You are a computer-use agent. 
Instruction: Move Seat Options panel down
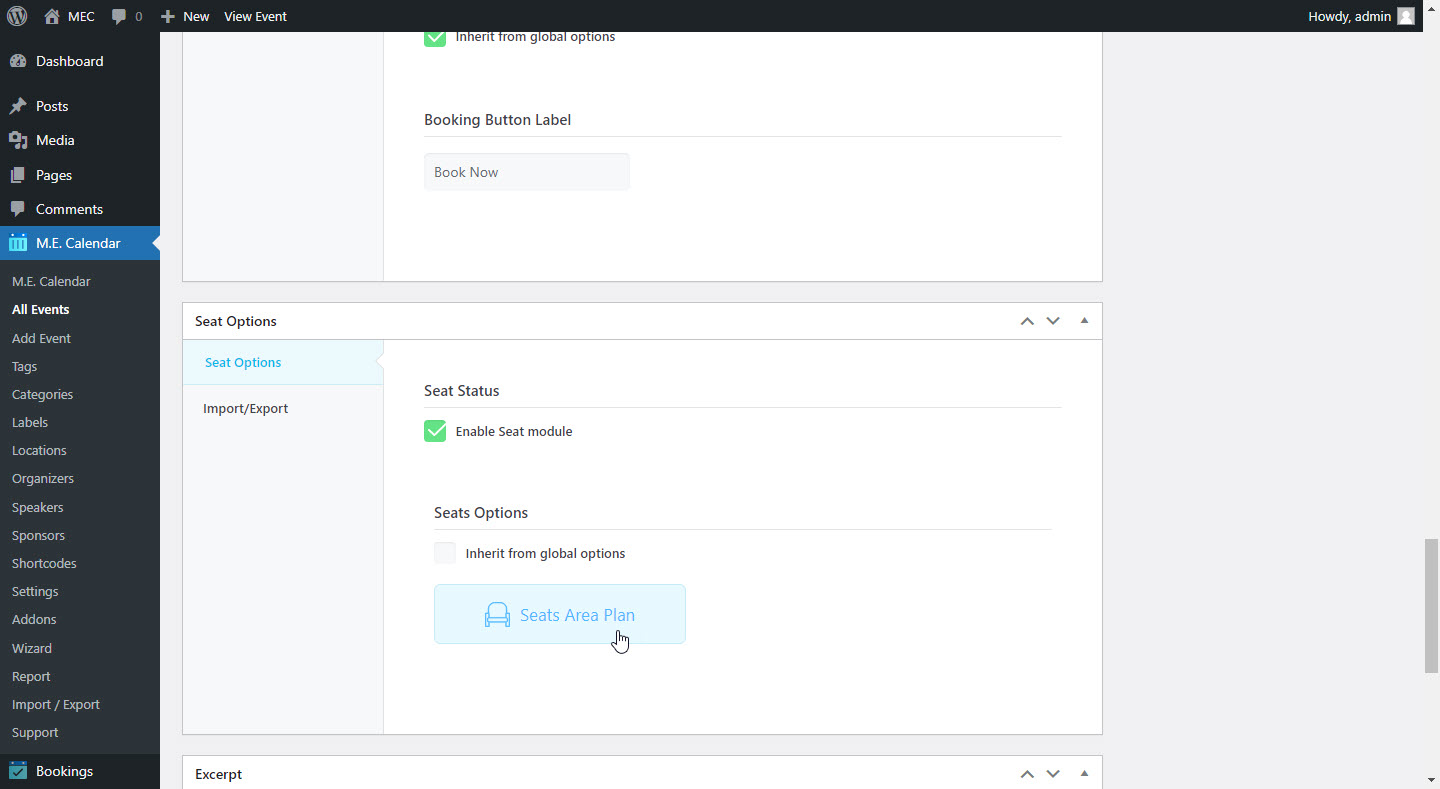tap(1053, 321)
